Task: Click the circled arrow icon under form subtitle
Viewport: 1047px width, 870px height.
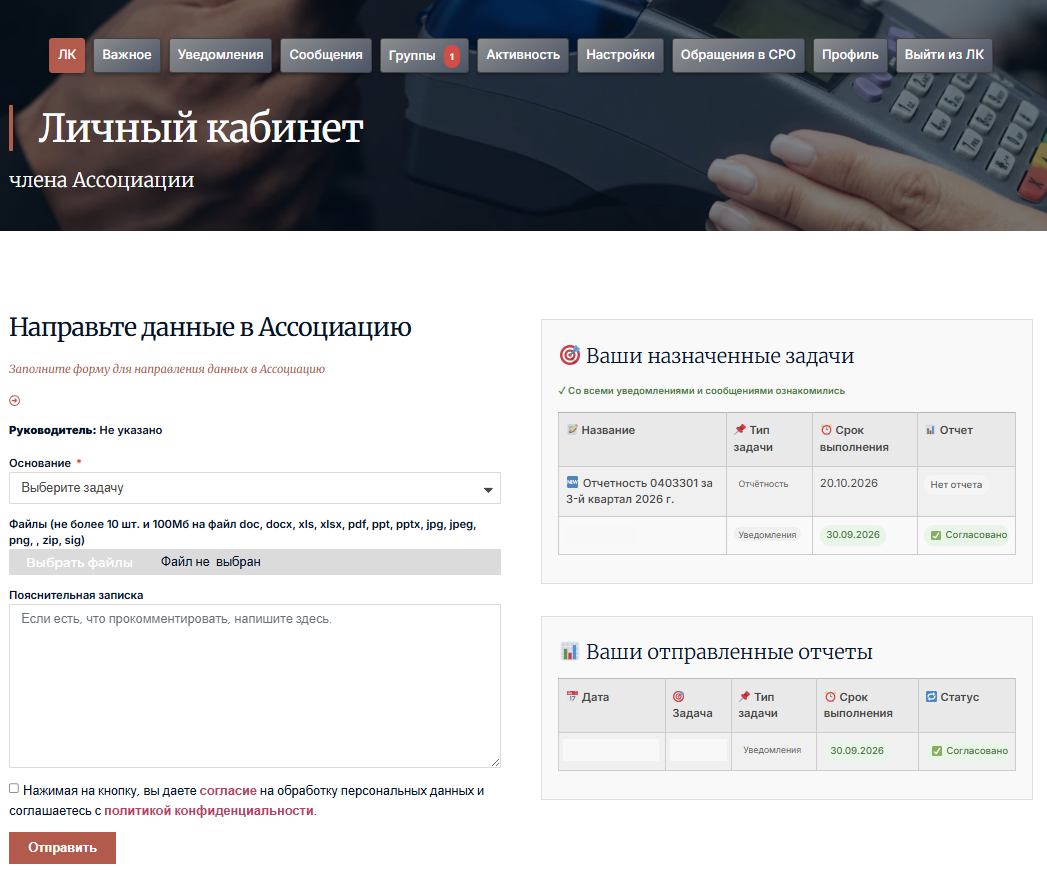Action: (x=15, y=401)
